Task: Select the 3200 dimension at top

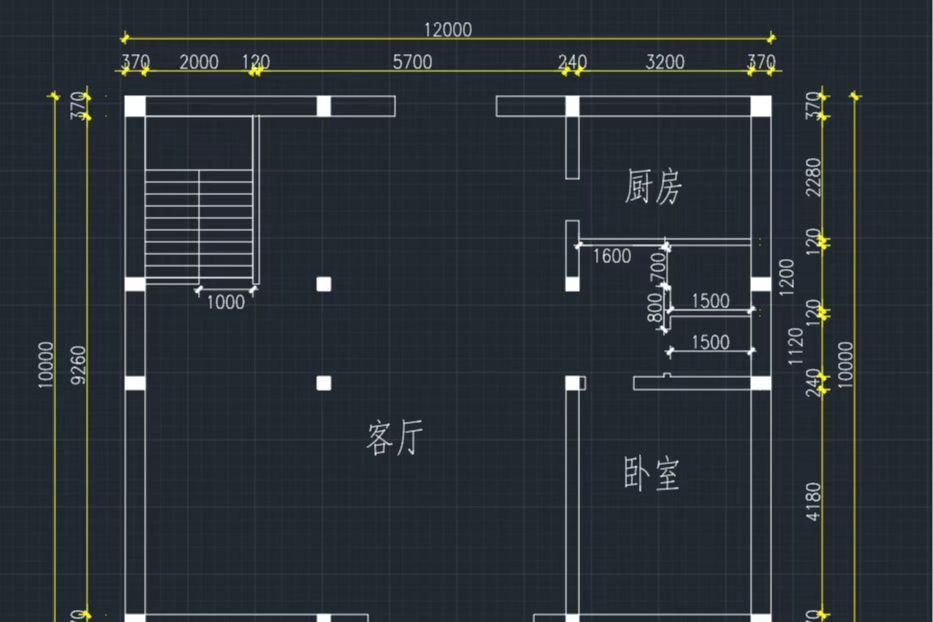Action: pyautogui.click(x=665, y=62)
